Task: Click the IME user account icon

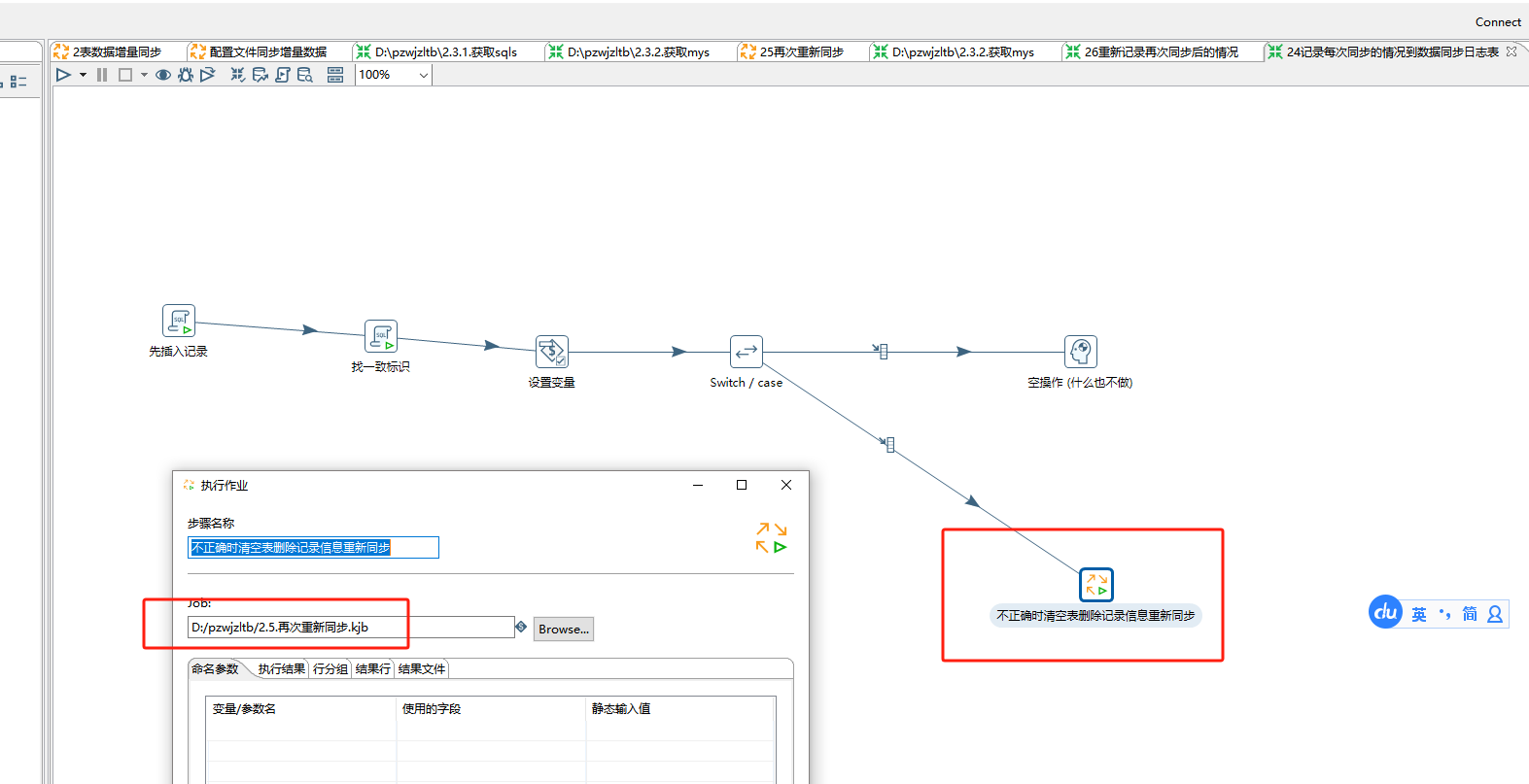Action: (1495, 614)
